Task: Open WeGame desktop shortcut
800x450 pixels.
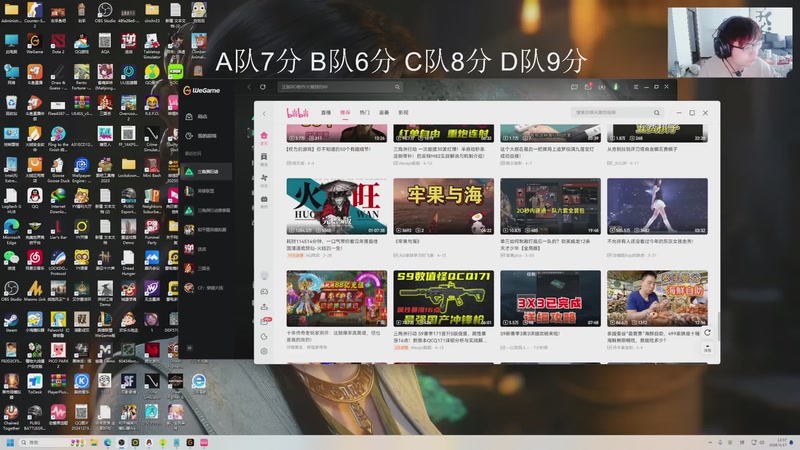Action: pyautogui.click(x=35, y=44)
